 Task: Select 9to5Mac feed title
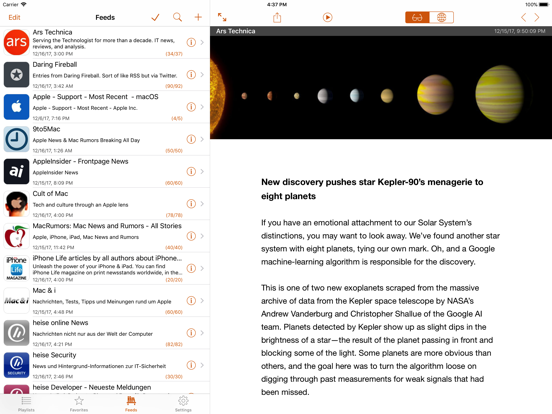pos(46,129)
